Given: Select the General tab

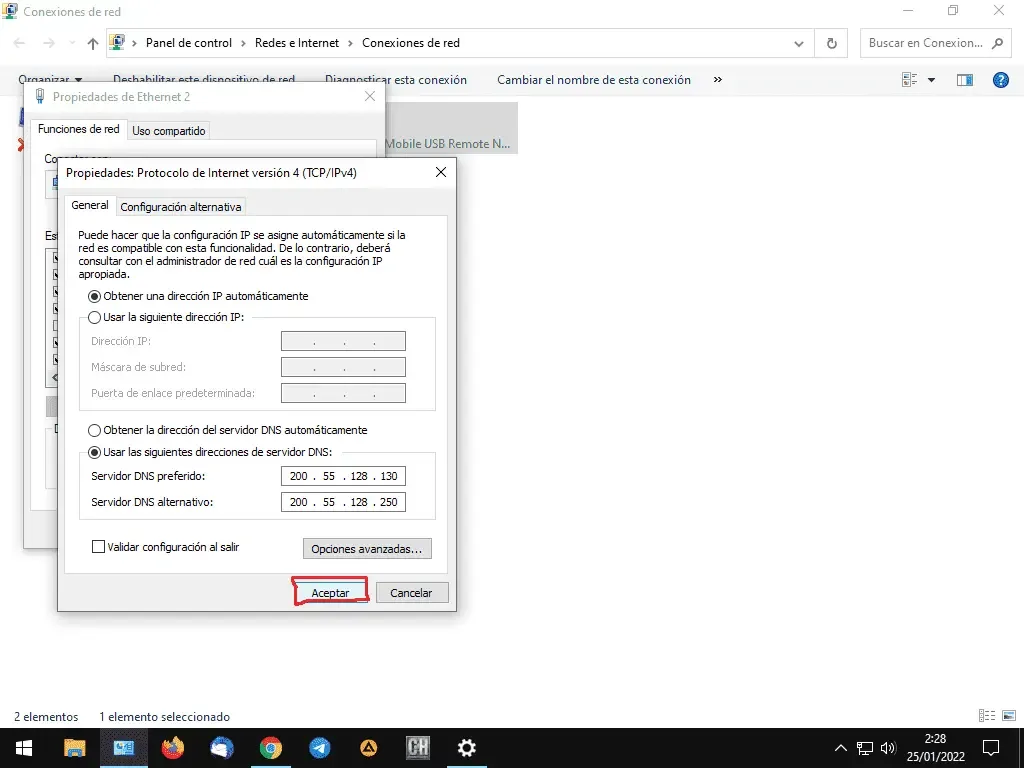Looking at the screenshot, I should pos(89,205).
